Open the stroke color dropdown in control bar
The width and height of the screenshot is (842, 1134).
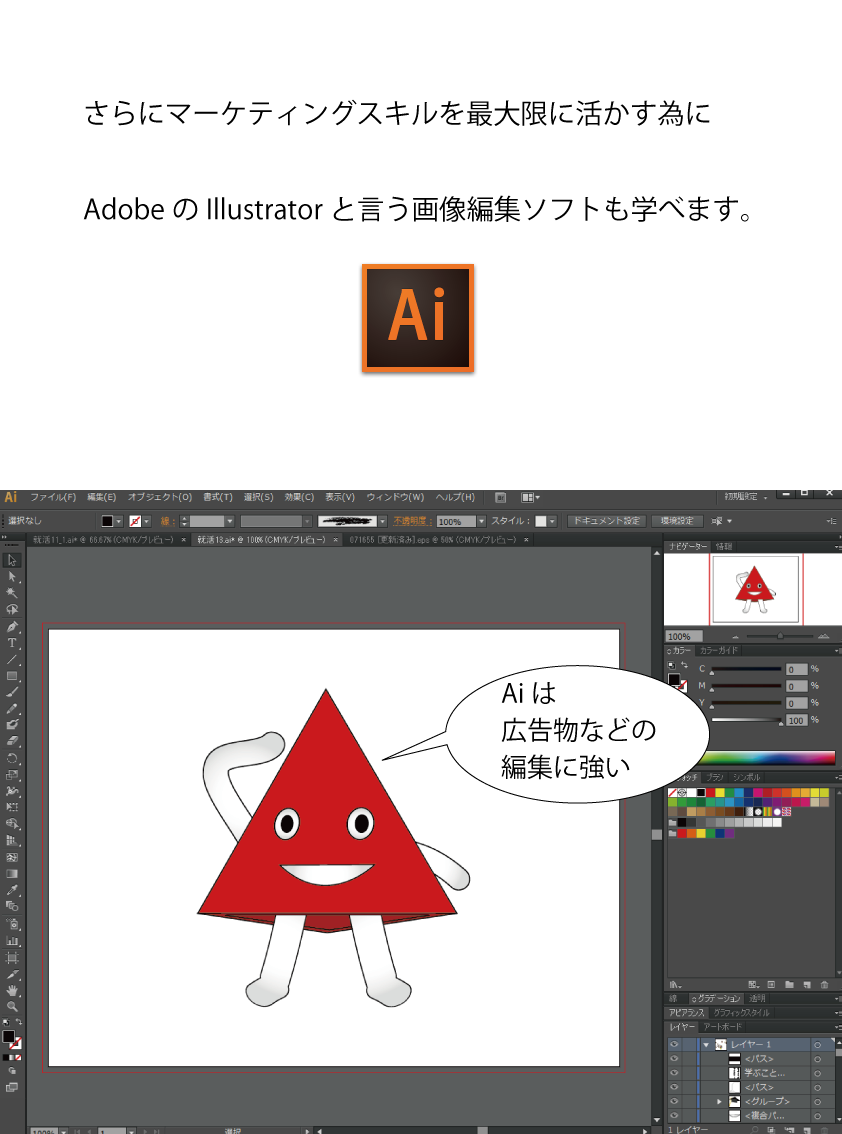(146, 521)
